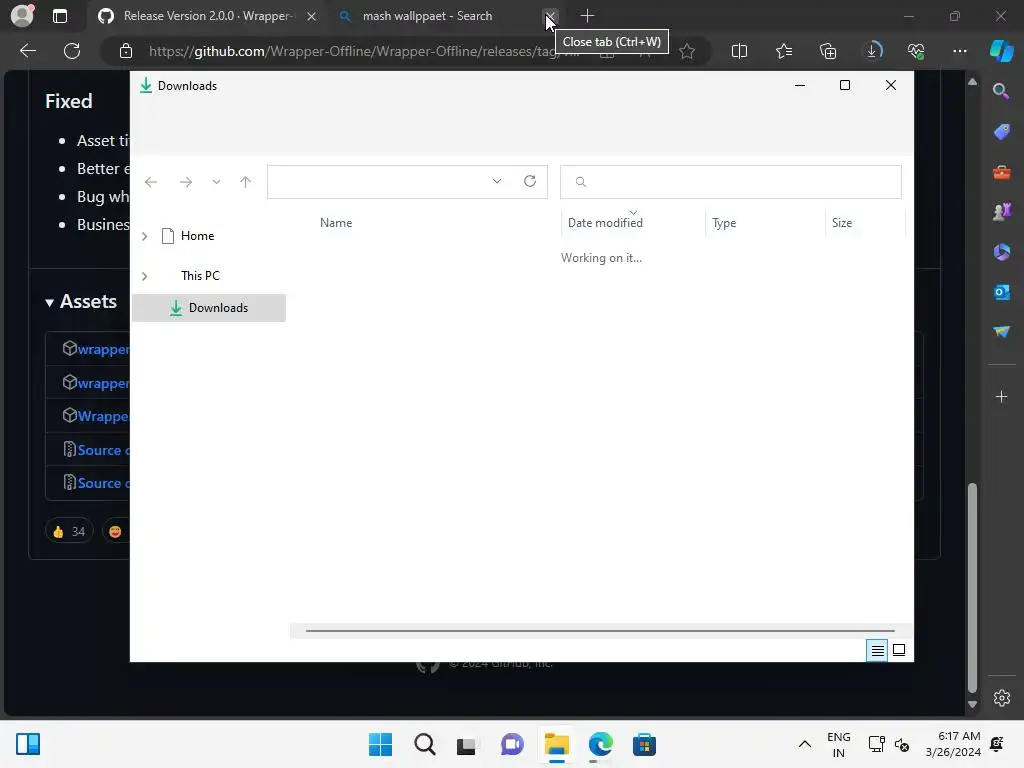1024x768 pixels.
Task: Open the Edge sidebar Drop paper plane icon
Action: (1001, 332)
